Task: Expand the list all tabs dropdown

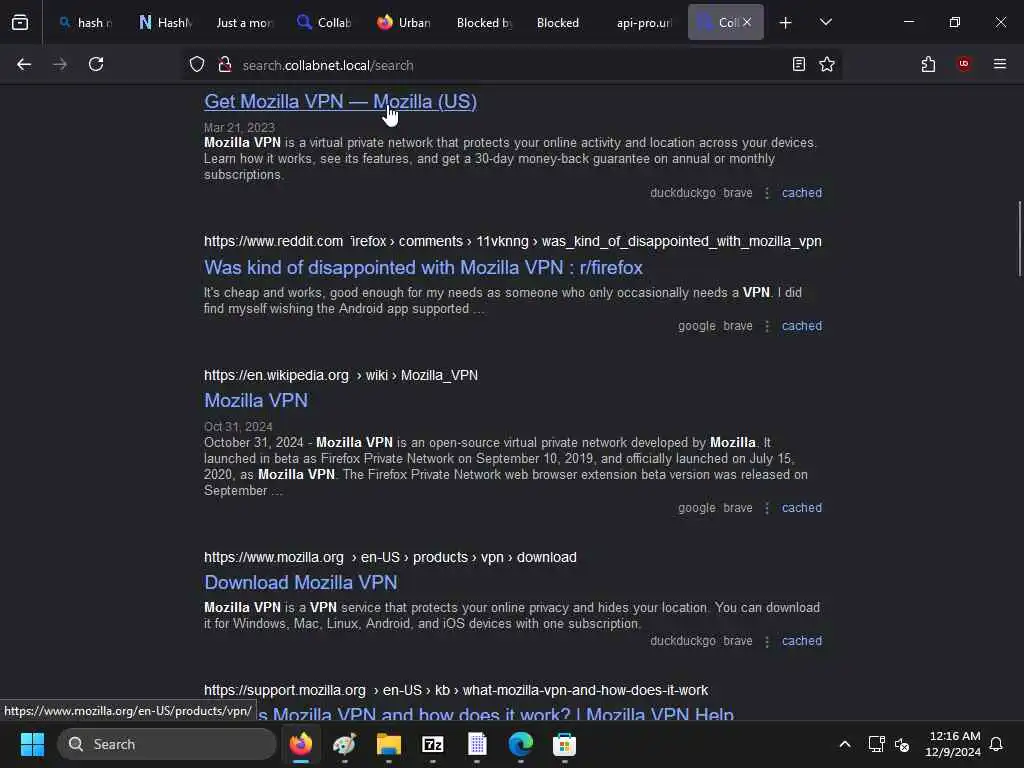Action: pyautogui.click(x=825, y=22)
